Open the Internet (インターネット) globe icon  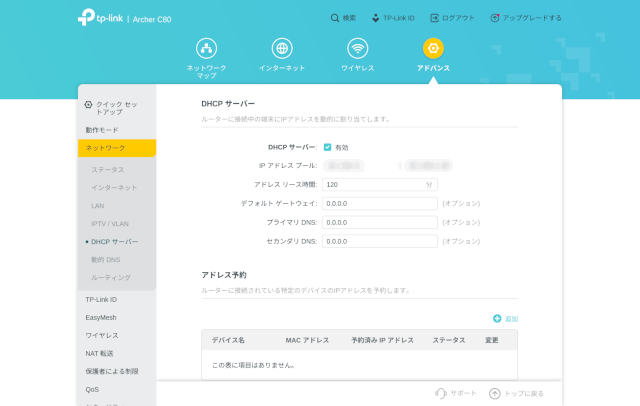point(282,48)
